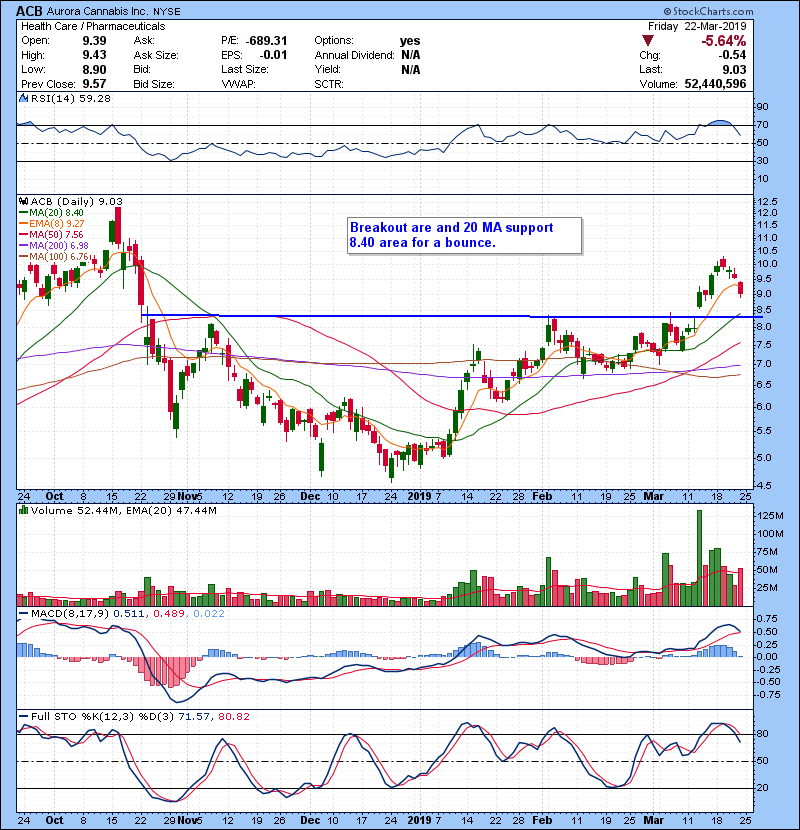Click the orange EMA(8) legend color line
800x830 pixels.
tap(23, 224)
